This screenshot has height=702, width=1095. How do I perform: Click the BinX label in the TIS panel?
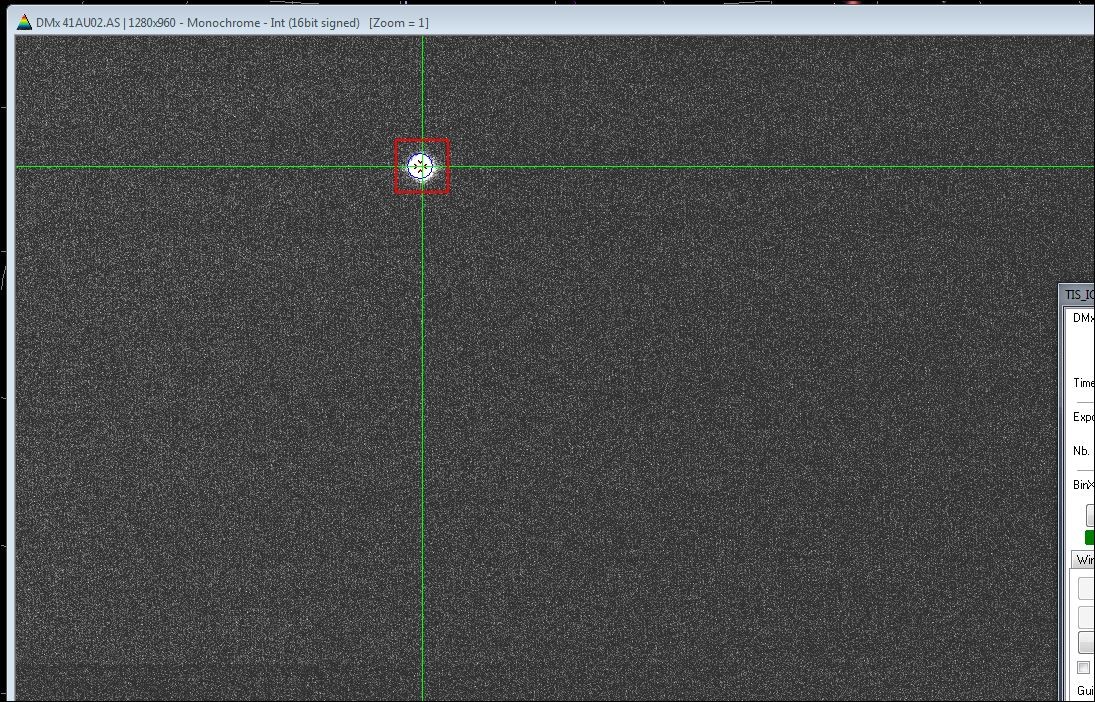1083,485
